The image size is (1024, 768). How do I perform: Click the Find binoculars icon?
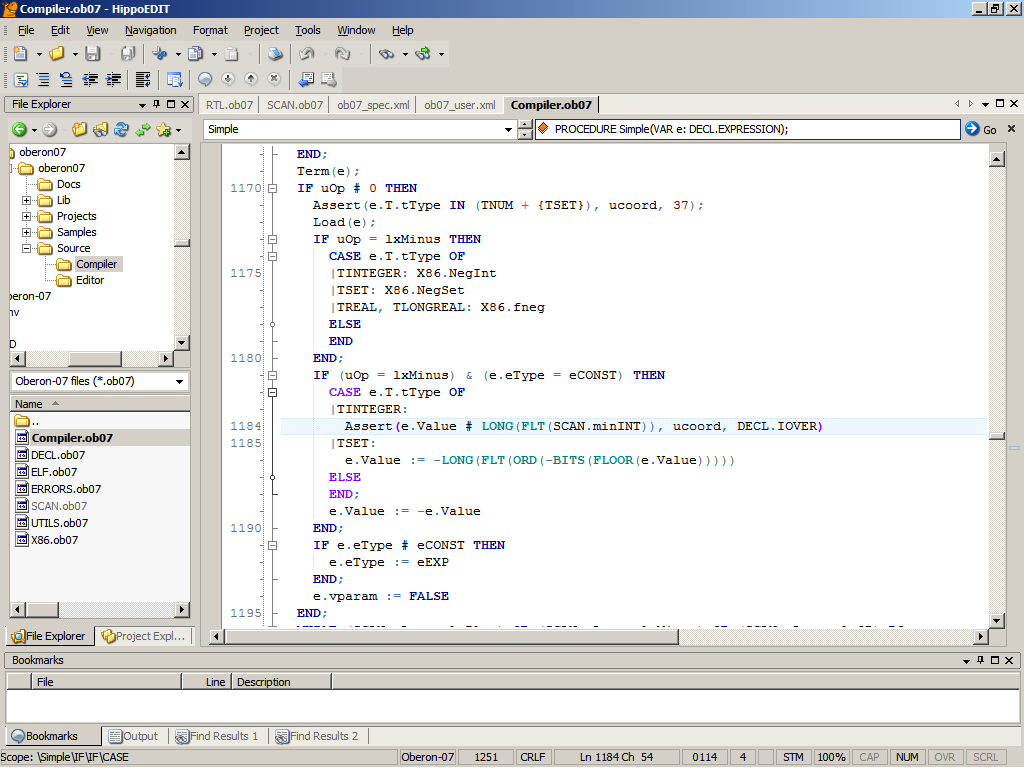[x=386, y=54]
